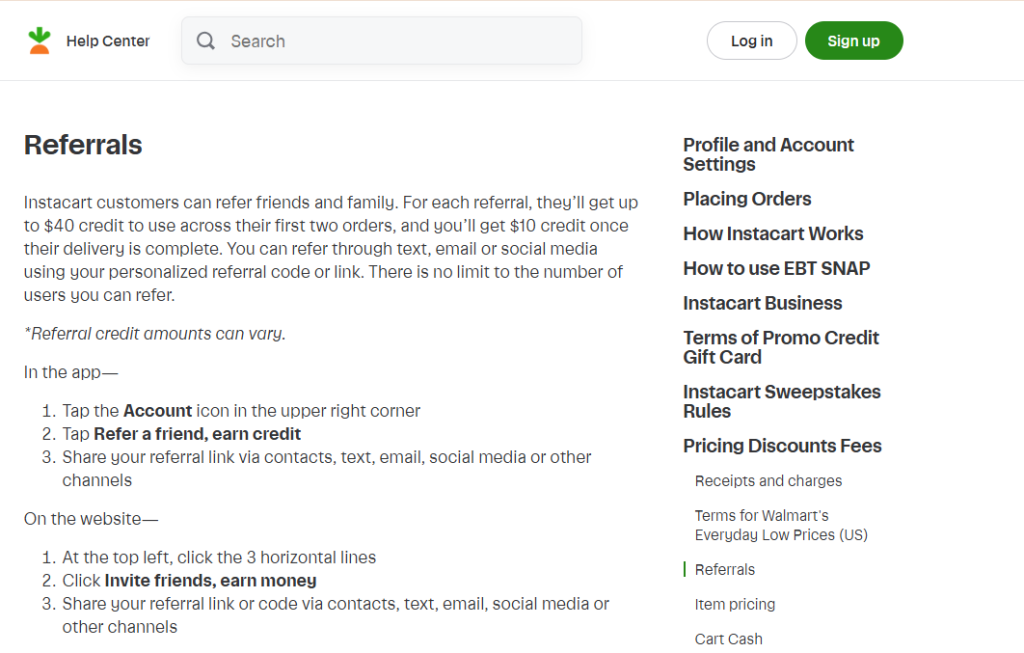The width and height of the screenshot is (1024, 653).
Task: Click the Log in button
Action: (751, 40)
